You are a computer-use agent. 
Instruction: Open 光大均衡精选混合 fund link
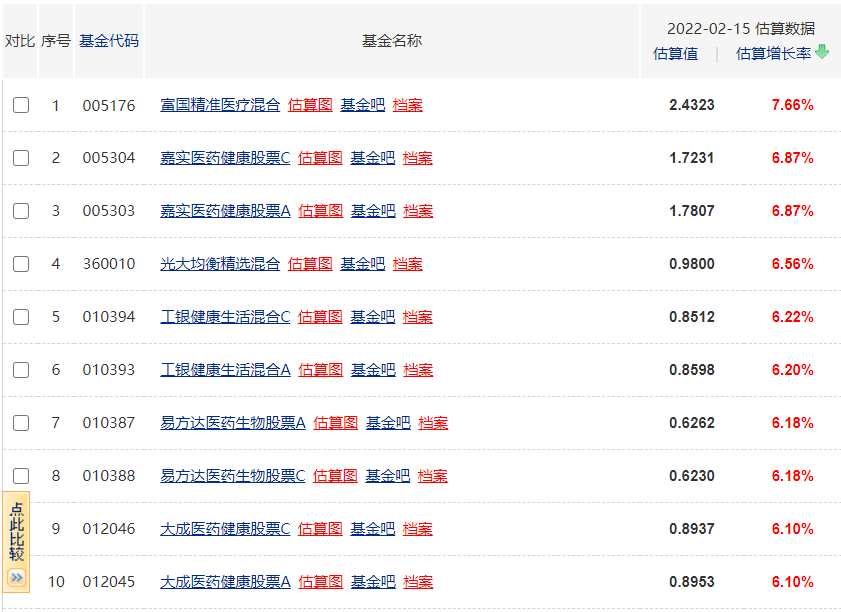[220, 264]
